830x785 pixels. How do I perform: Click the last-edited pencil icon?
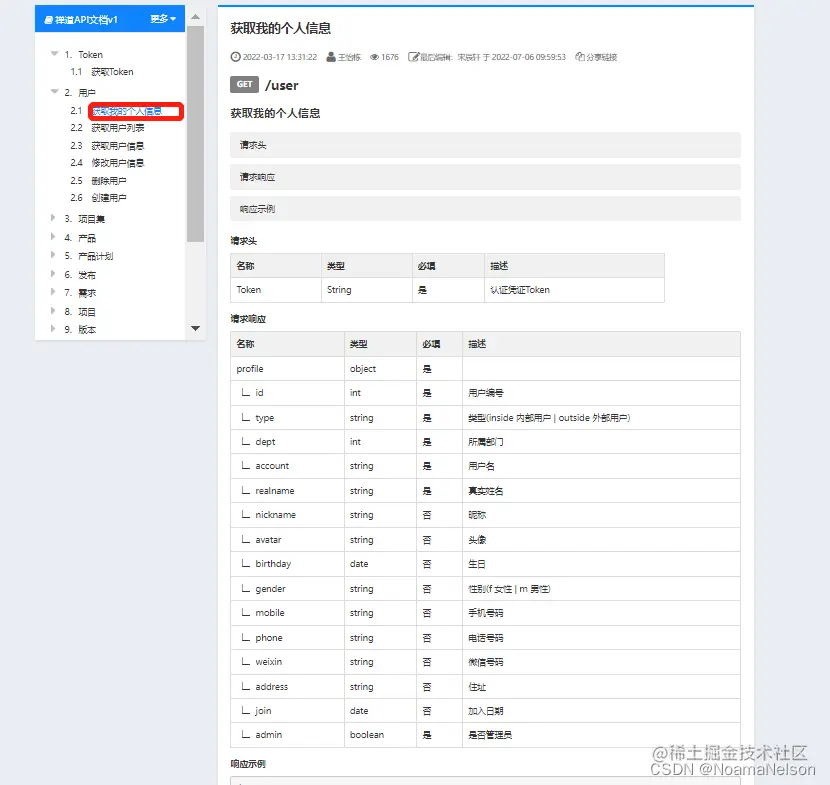click(x=413, y=57)
